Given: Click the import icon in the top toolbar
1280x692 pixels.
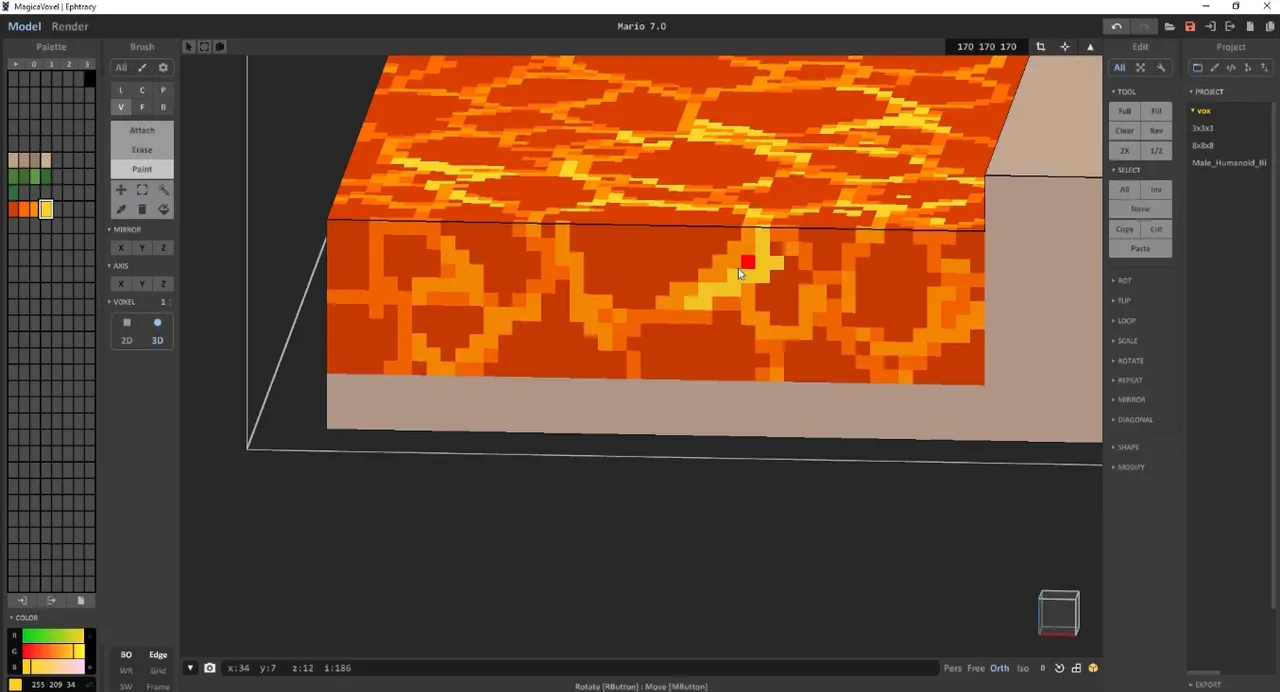Looking at the screenshot, I should click(x=1210, y=27).
